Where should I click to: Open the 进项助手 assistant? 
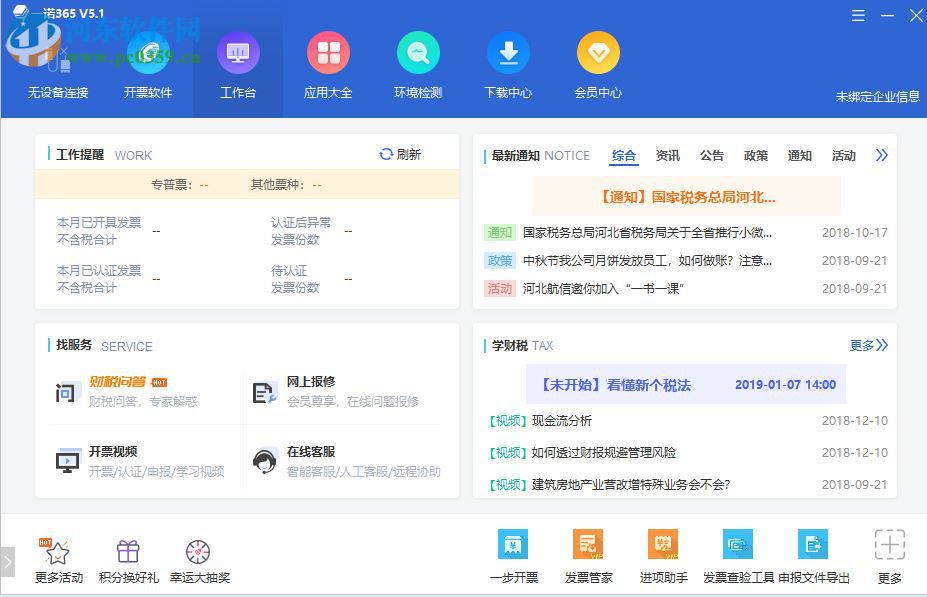663,553
